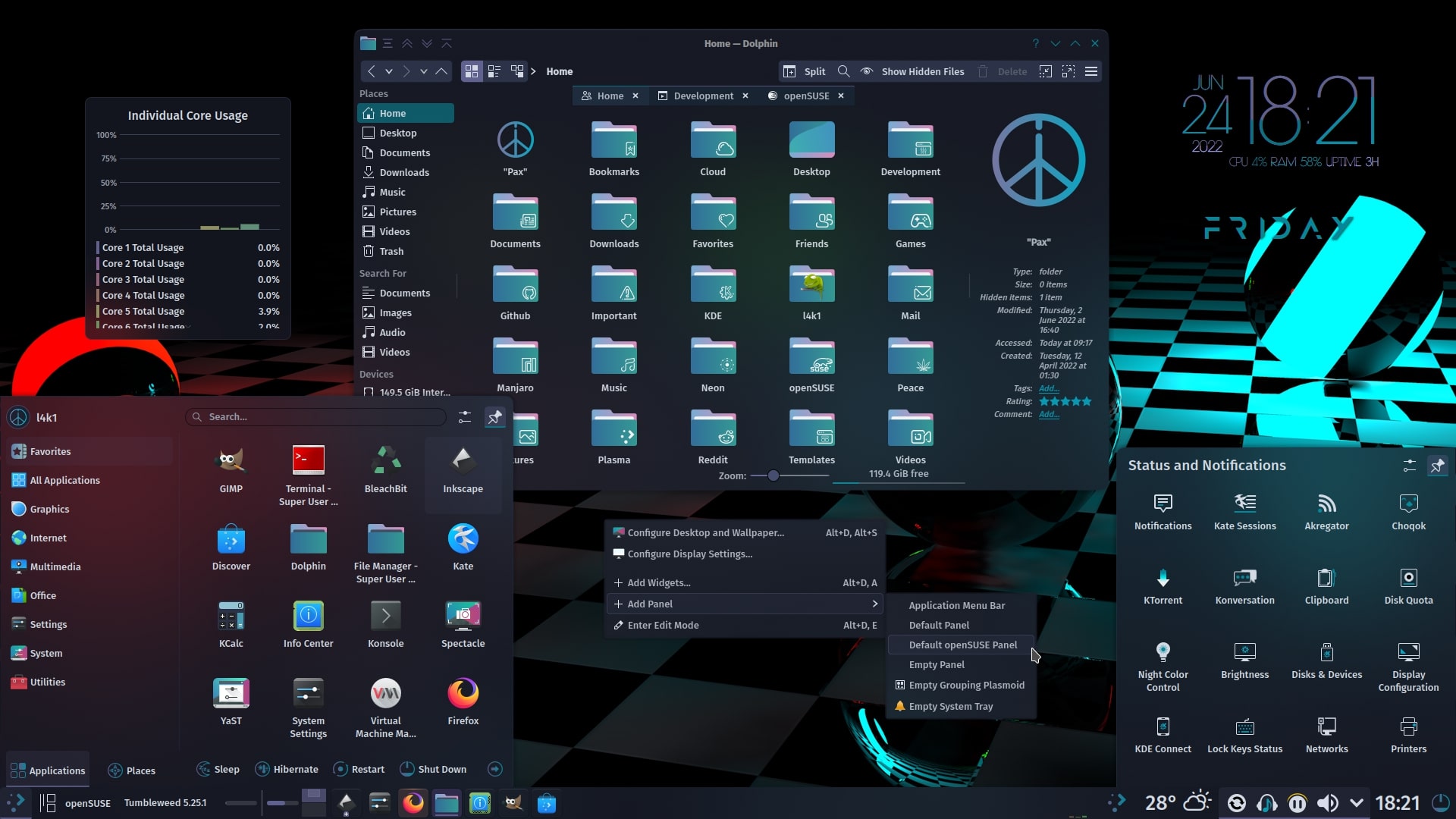Switch Dolphin to Icons view mode
The image size is (1456, 819).
[472, 71]
